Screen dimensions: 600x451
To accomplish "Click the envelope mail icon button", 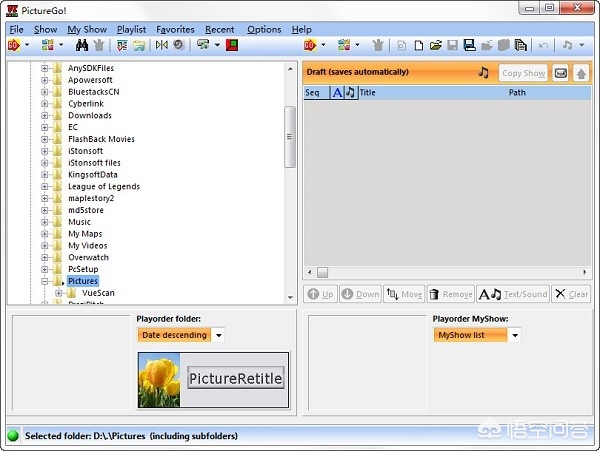I will tap(561, 73).
